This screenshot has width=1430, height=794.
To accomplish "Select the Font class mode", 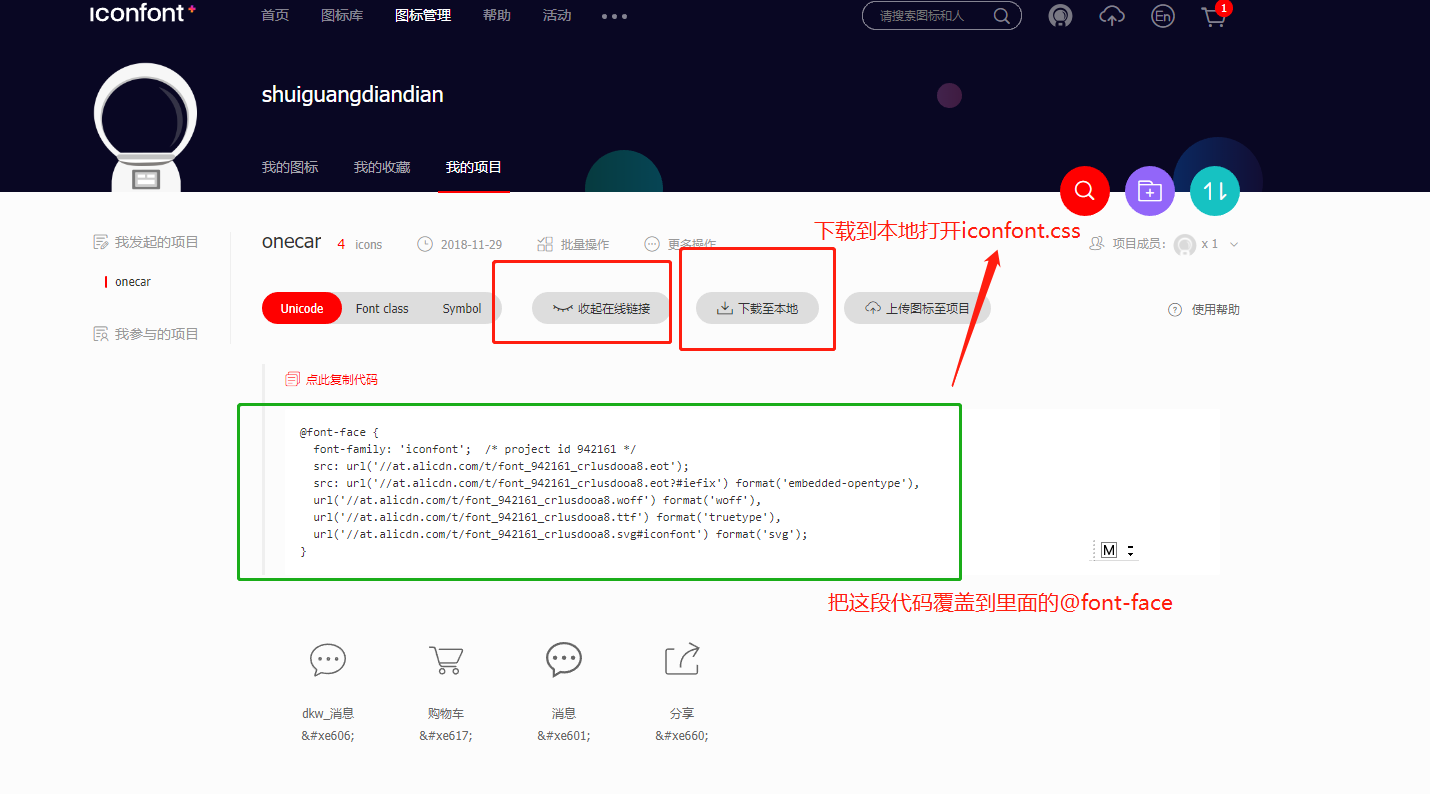I will click(382, 308).
